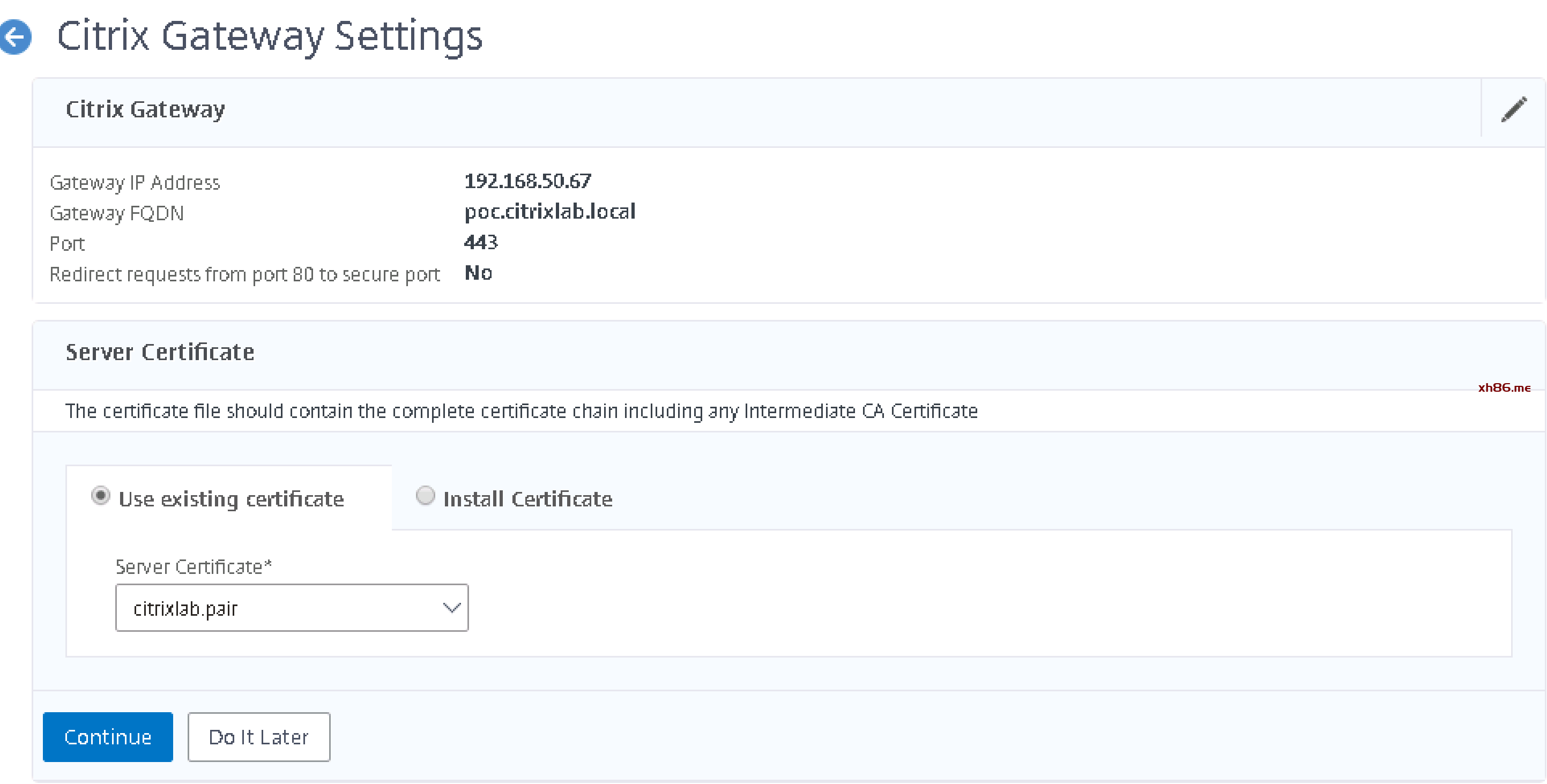Click the FQDN value poc.citrixlab.local

point(549,211)
